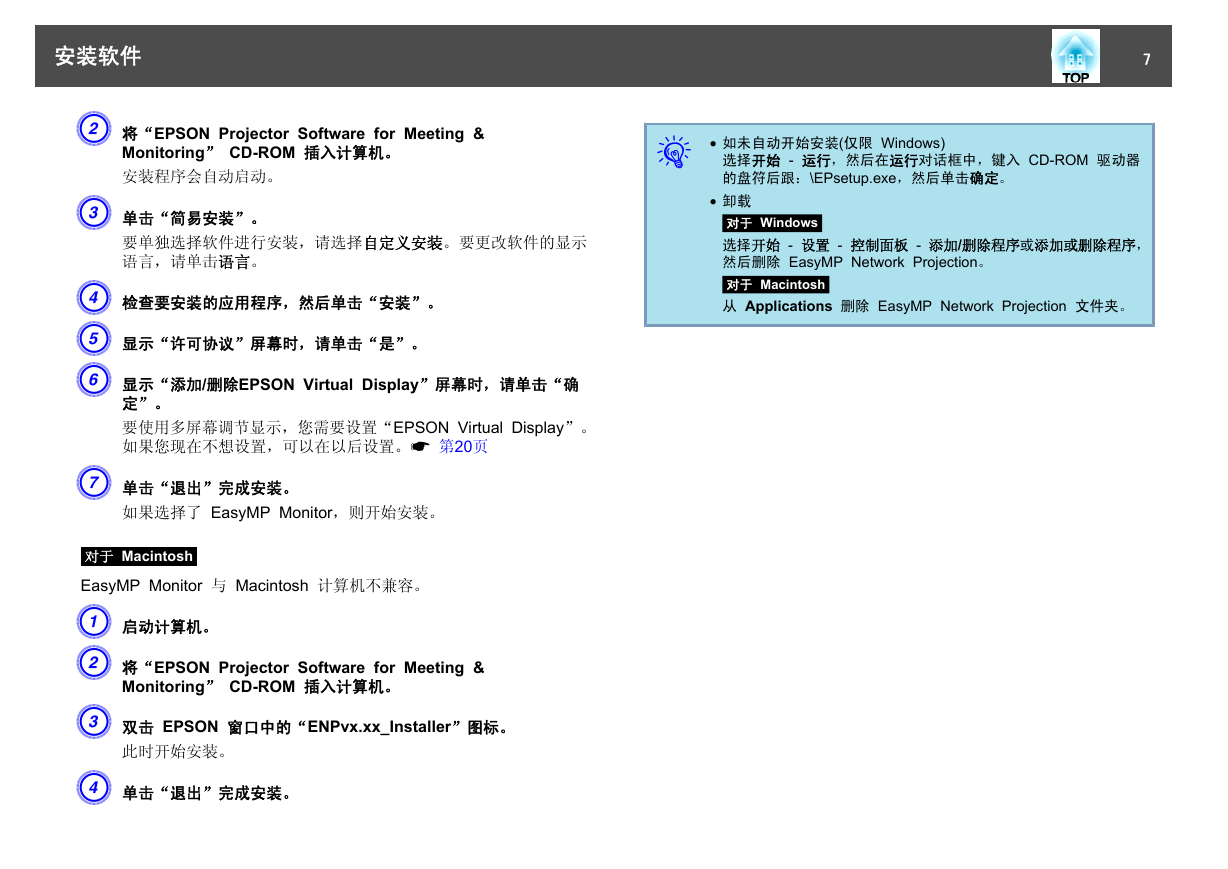
Task: Click the 对于 Windows label in the note box
Action: 772,223
